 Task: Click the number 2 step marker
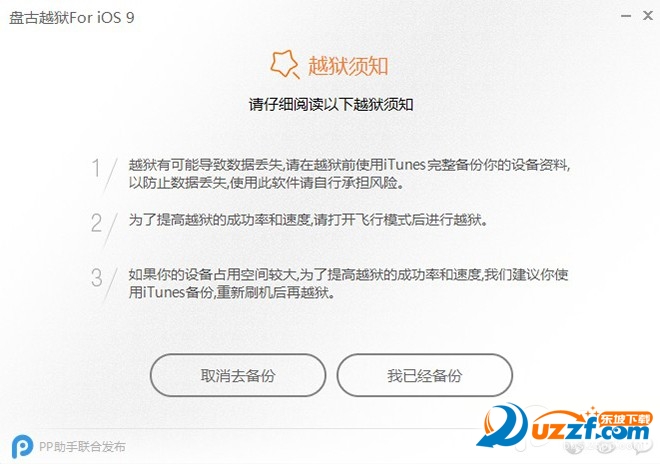(96, 223)
